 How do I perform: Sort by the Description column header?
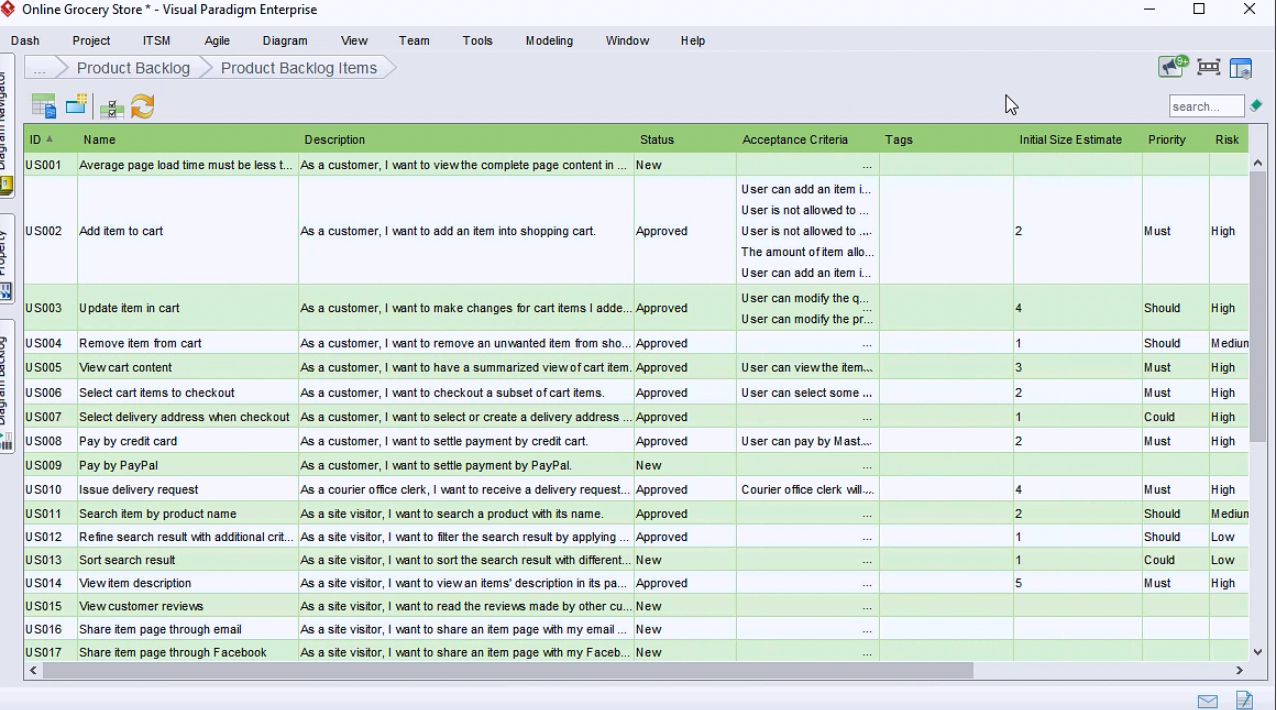click(x=466, y=140)
